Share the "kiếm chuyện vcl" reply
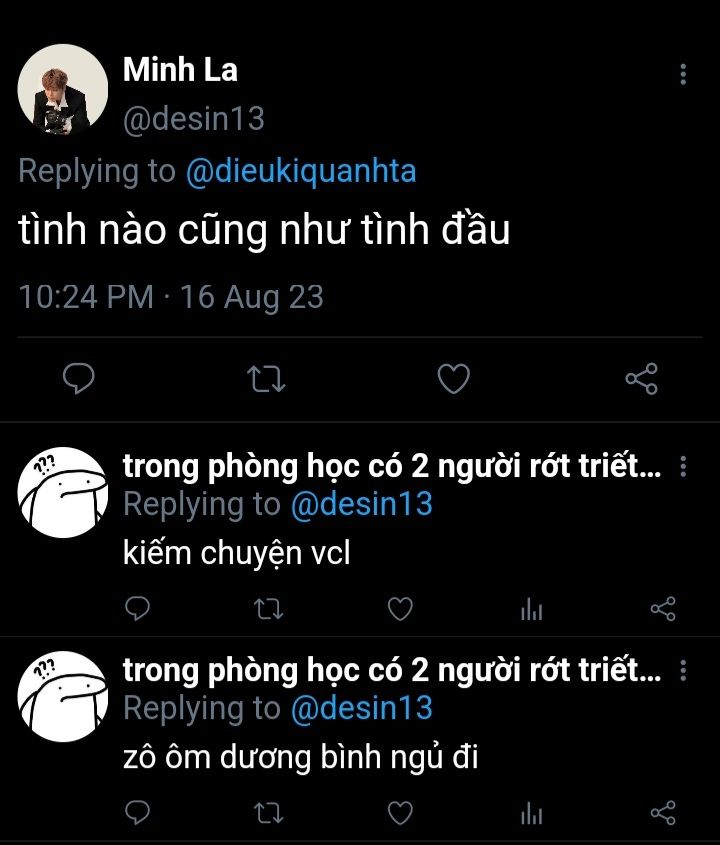 coord(662,608)
